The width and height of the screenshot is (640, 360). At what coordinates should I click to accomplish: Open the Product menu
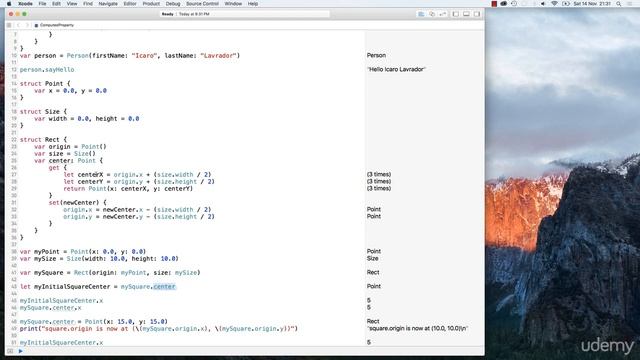[151, 4]
